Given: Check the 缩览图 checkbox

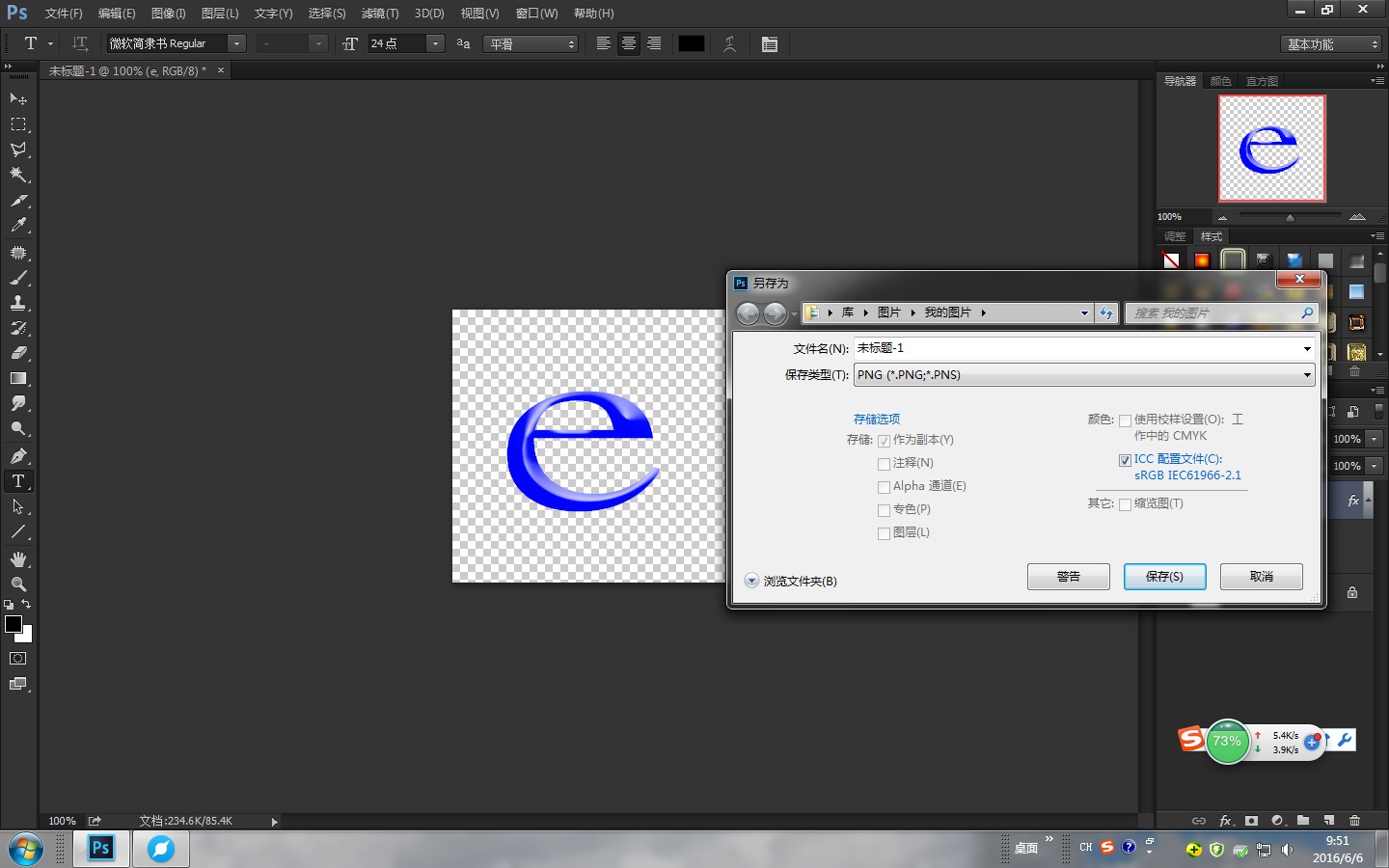Looking at the screenshot, I should tap(1125, 504).
